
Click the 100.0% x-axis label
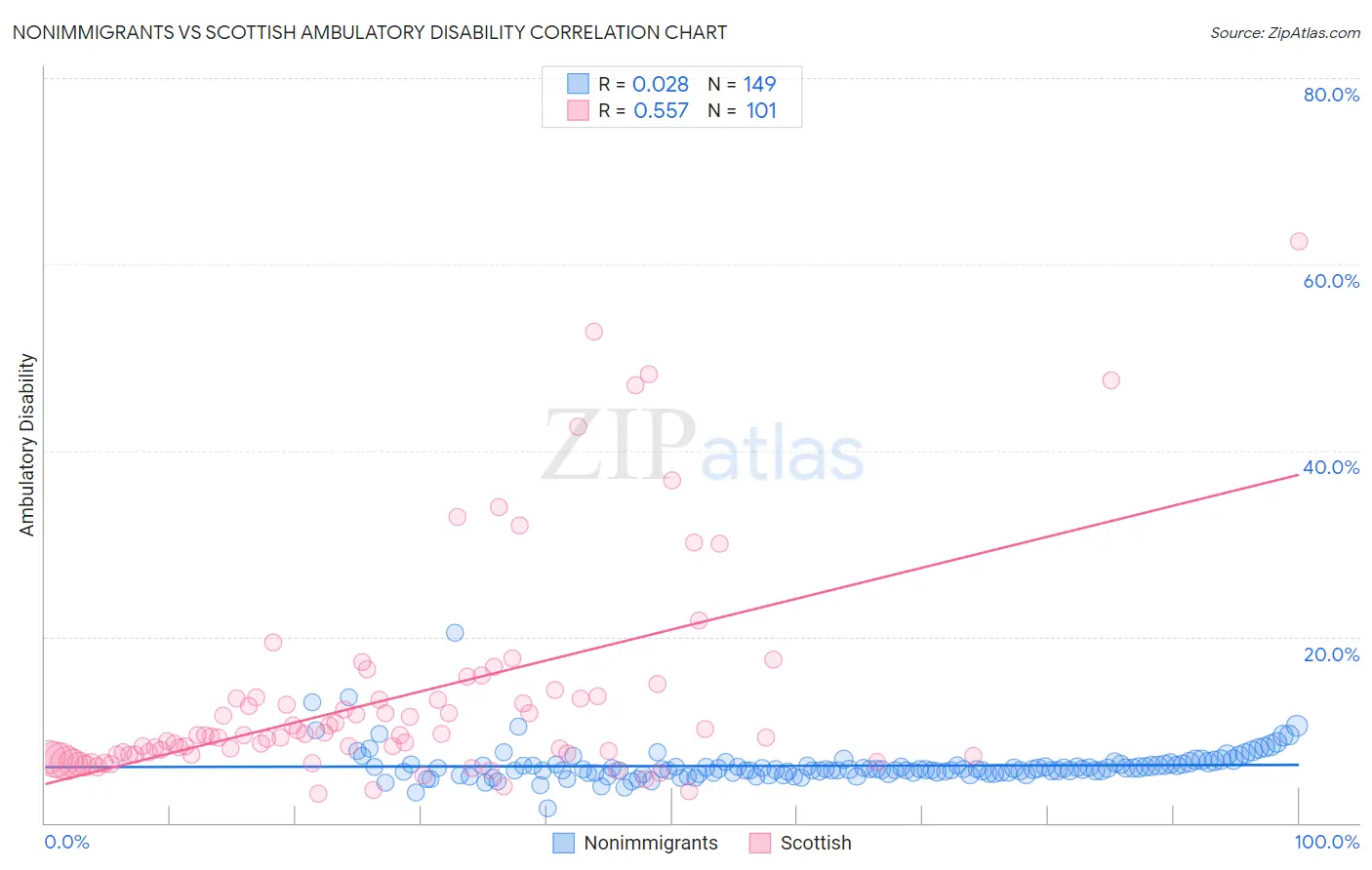(x=1327, y=842)
